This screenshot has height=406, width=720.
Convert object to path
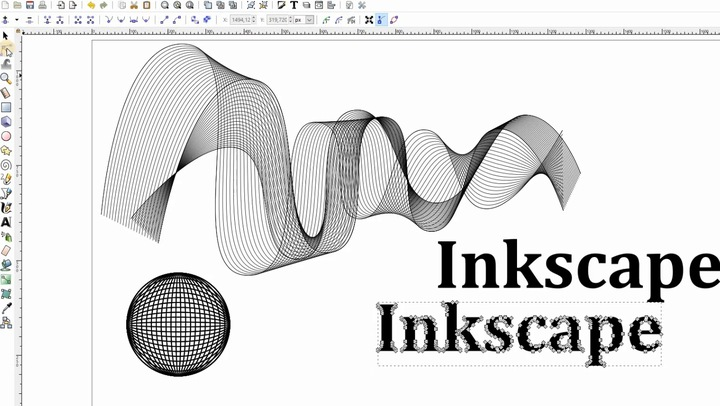tap(195, 20)
